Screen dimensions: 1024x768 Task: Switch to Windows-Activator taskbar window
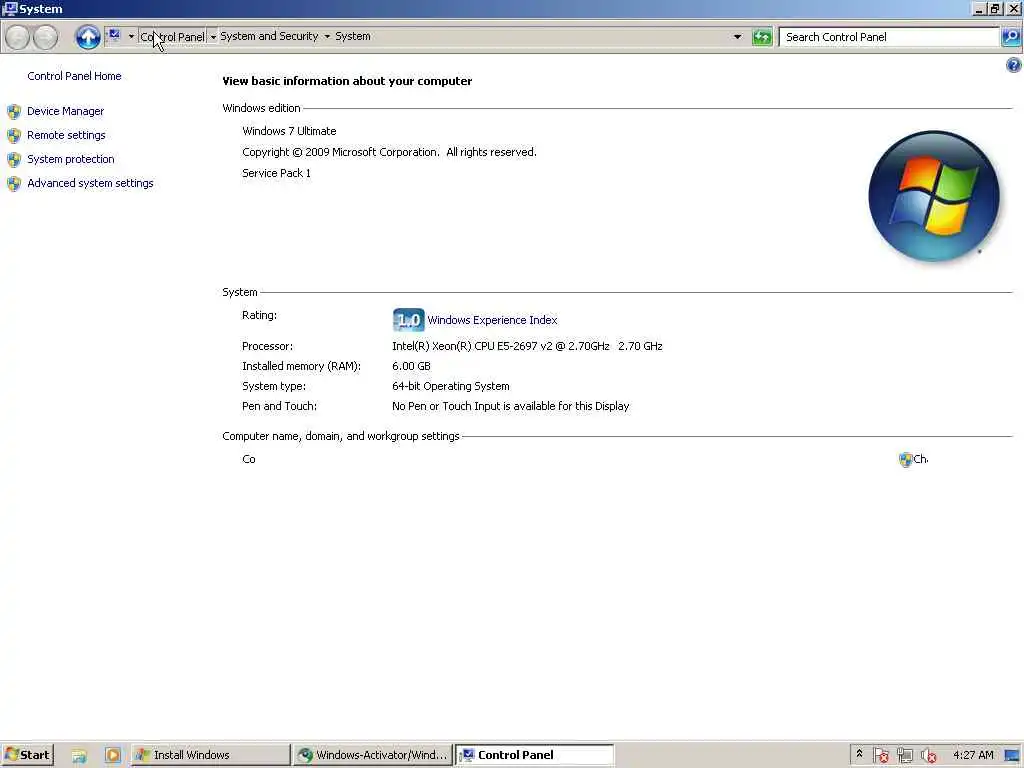click(x=372, y=755)
